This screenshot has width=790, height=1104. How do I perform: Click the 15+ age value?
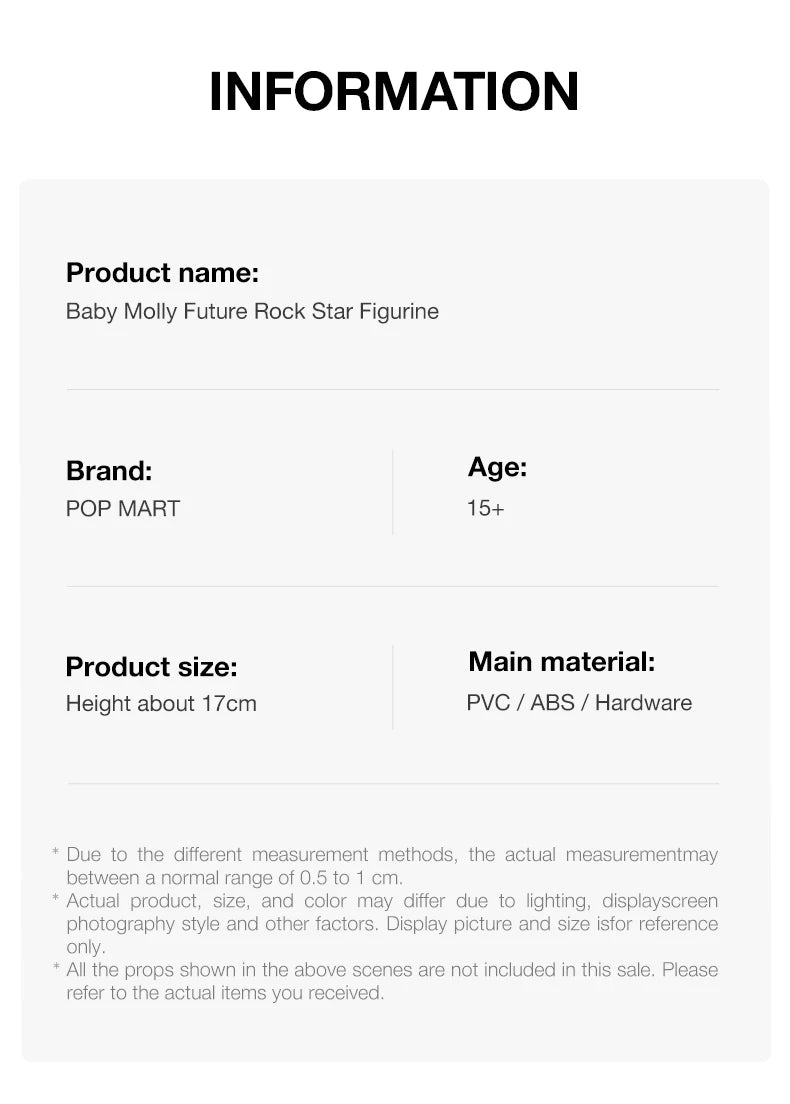click(x=485, y=508)
